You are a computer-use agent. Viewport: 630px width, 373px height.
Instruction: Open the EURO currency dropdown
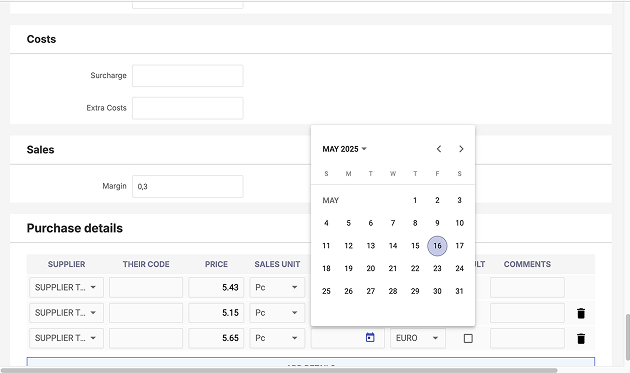coord(418,338)
